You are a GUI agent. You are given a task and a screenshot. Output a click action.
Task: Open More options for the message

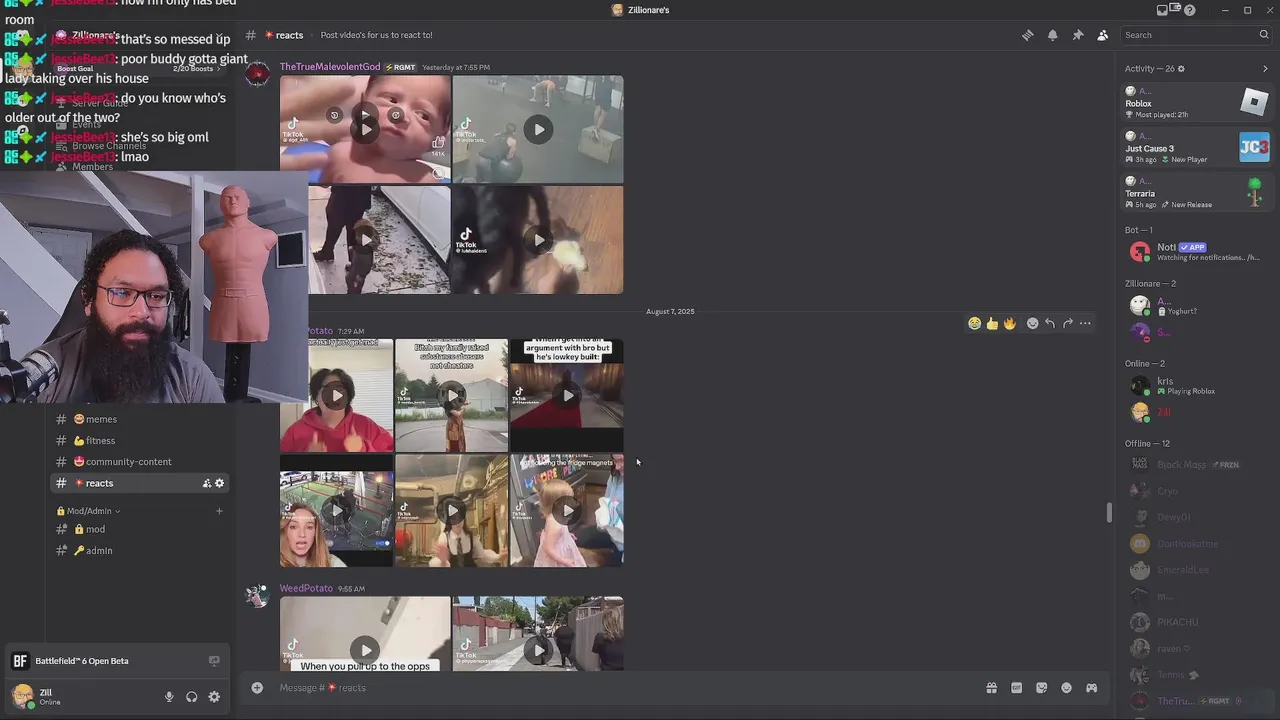(1085, 323)
